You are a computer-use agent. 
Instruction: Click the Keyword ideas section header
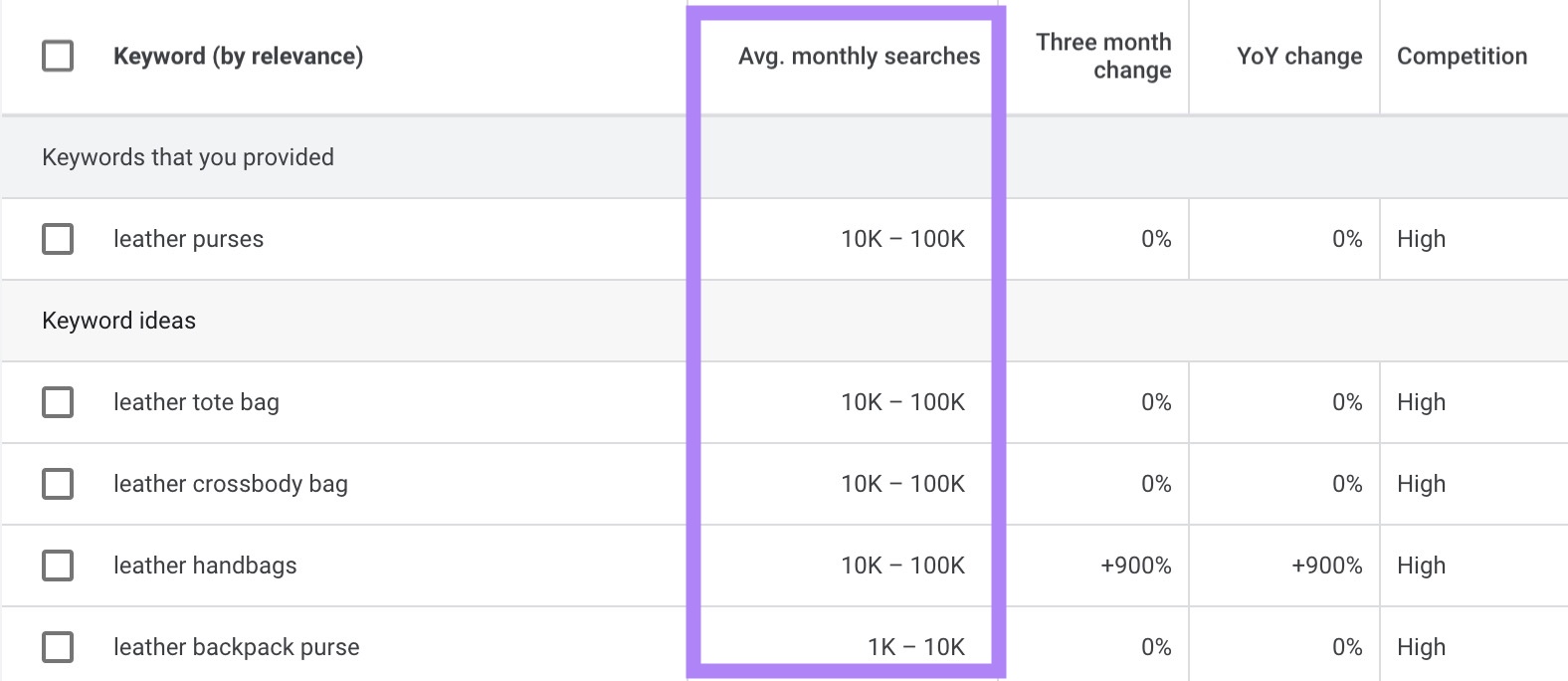[x=118, y=321]
